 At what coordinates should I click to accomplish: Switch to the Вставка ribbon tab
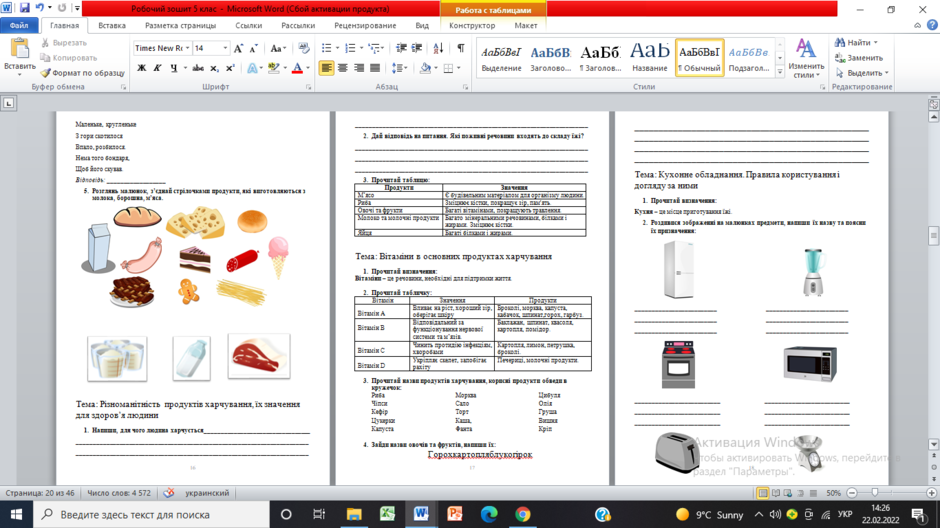tap(112, 26)
